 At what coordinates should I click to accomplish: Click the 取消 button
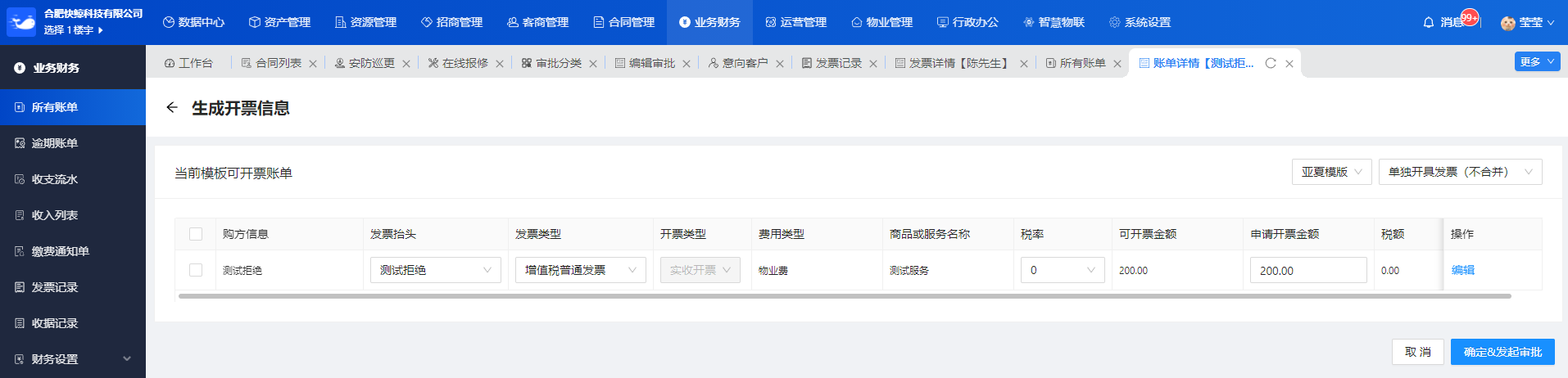point(1417,352)
